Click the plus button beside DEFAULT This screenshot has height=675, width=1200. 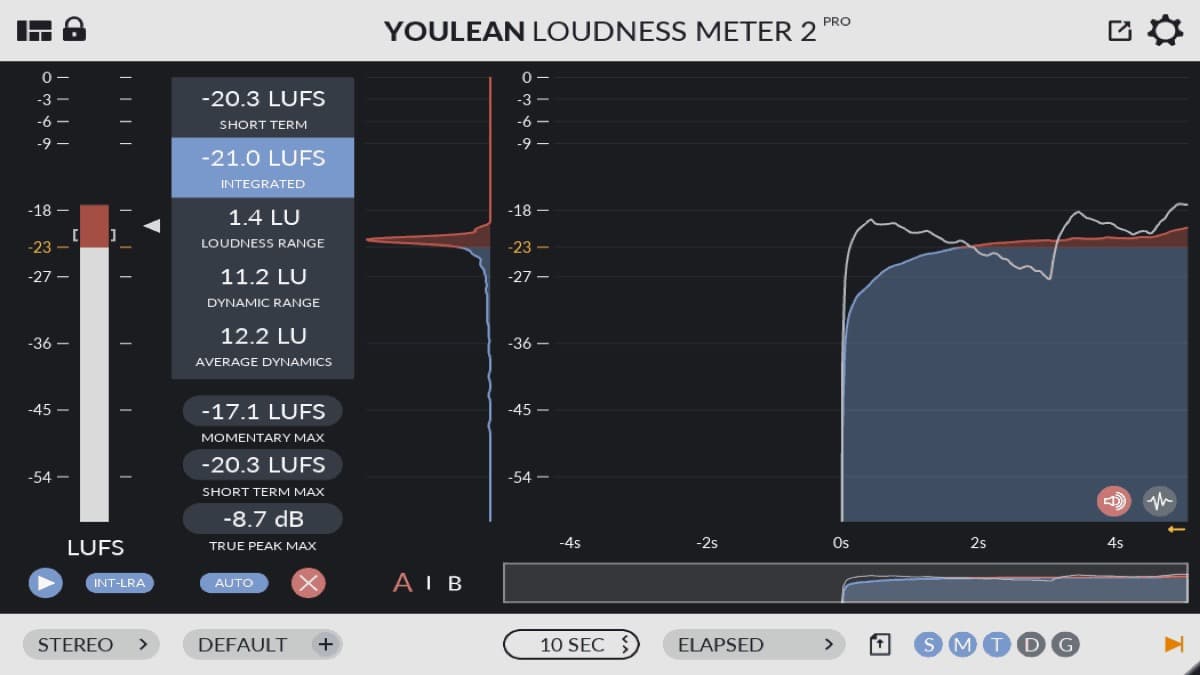(x=325, y=644)
